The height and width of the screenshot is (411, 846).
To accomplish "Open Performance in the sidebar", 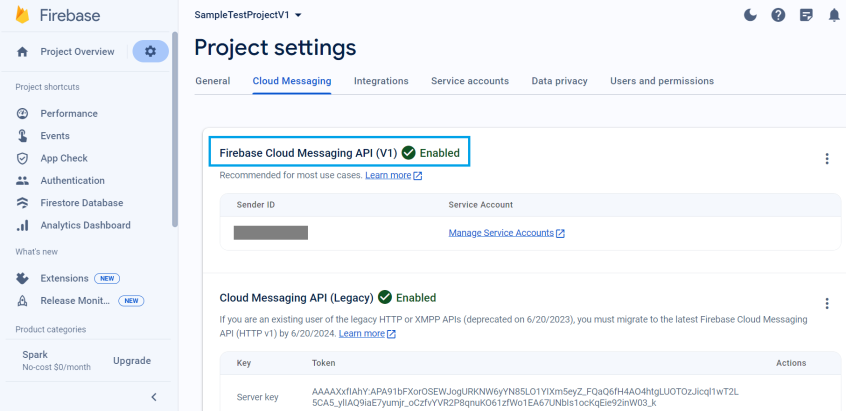I will click(x=69, y=113).
